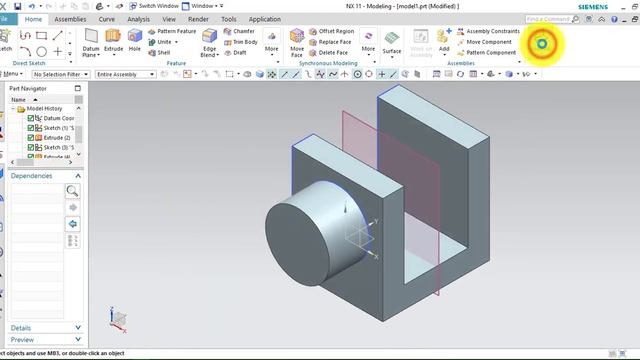Open the Window menu dropdown
This screenshot has height=360, width=640.
click(202, 6)
